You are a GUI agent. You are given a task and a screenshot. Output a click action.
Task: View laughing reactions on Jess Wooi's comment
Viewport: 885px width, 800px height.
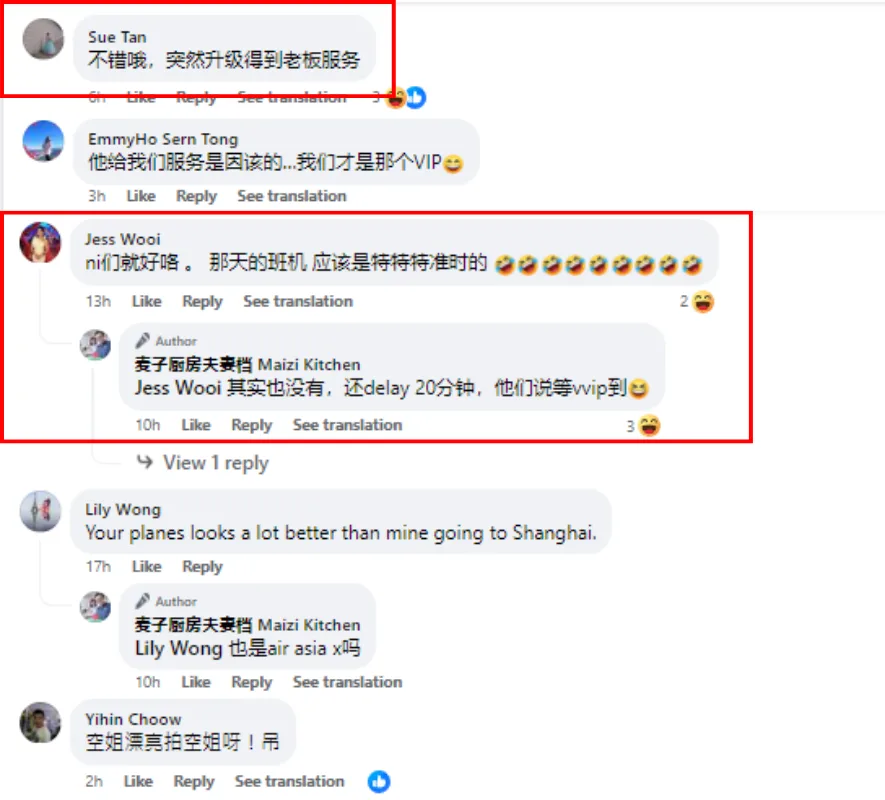[x=698, y=301]
